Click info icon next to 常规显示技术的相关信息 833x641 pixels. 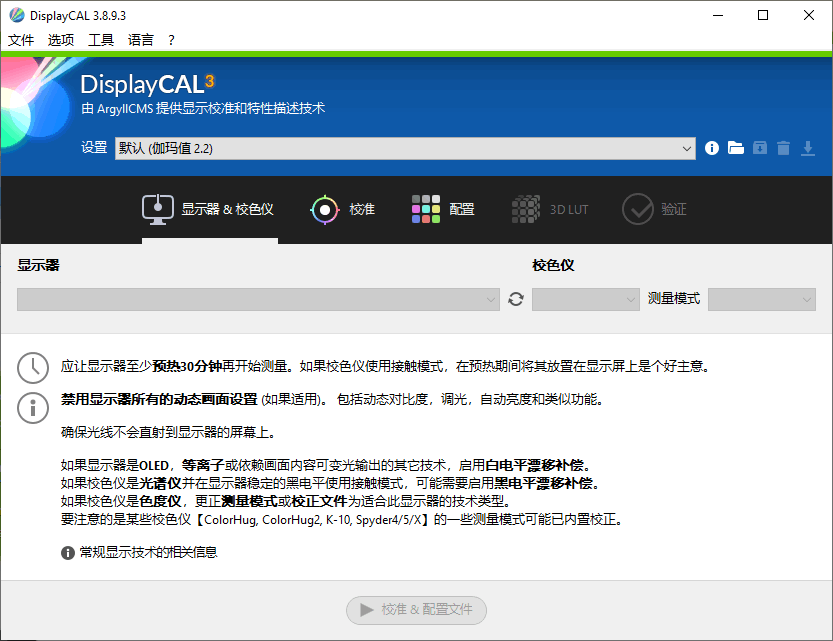tap(67, 553)
